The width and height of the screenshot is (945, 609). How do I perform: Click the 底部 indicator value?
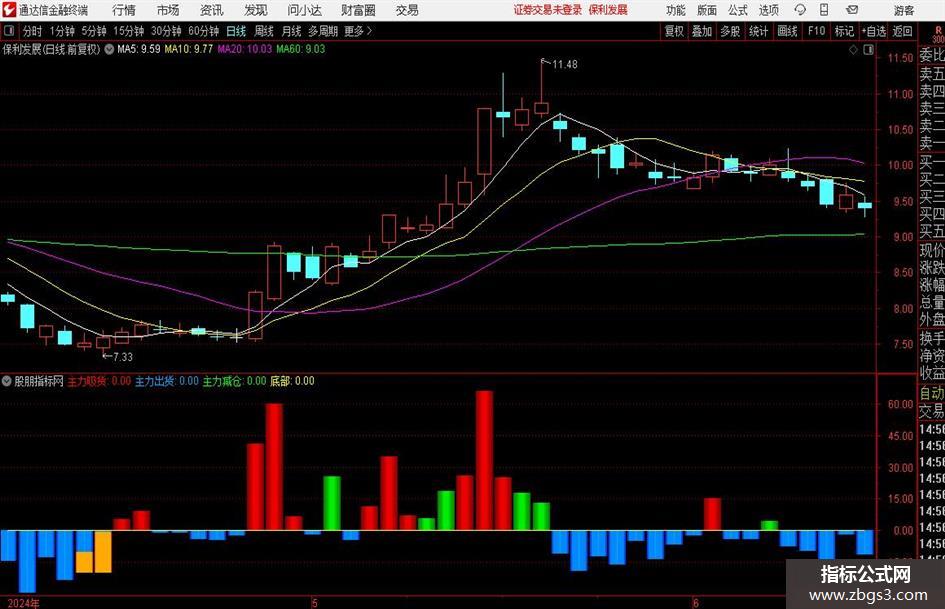click(x=292, y=381)
